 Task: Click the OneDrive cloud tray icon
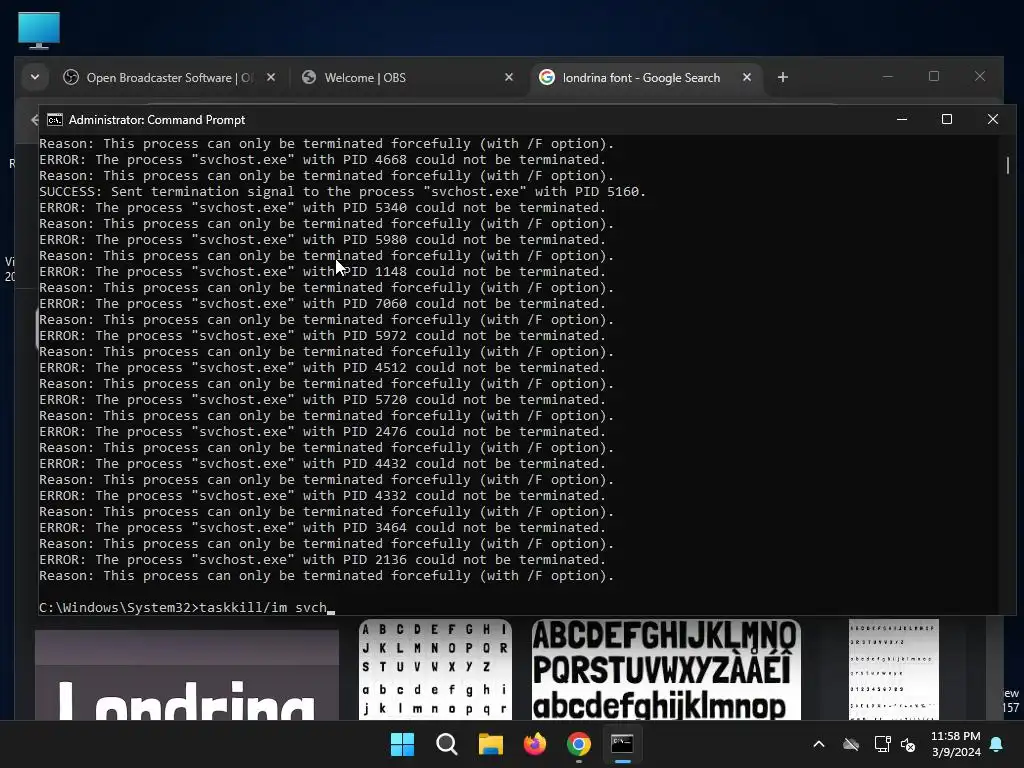point(851,744)
